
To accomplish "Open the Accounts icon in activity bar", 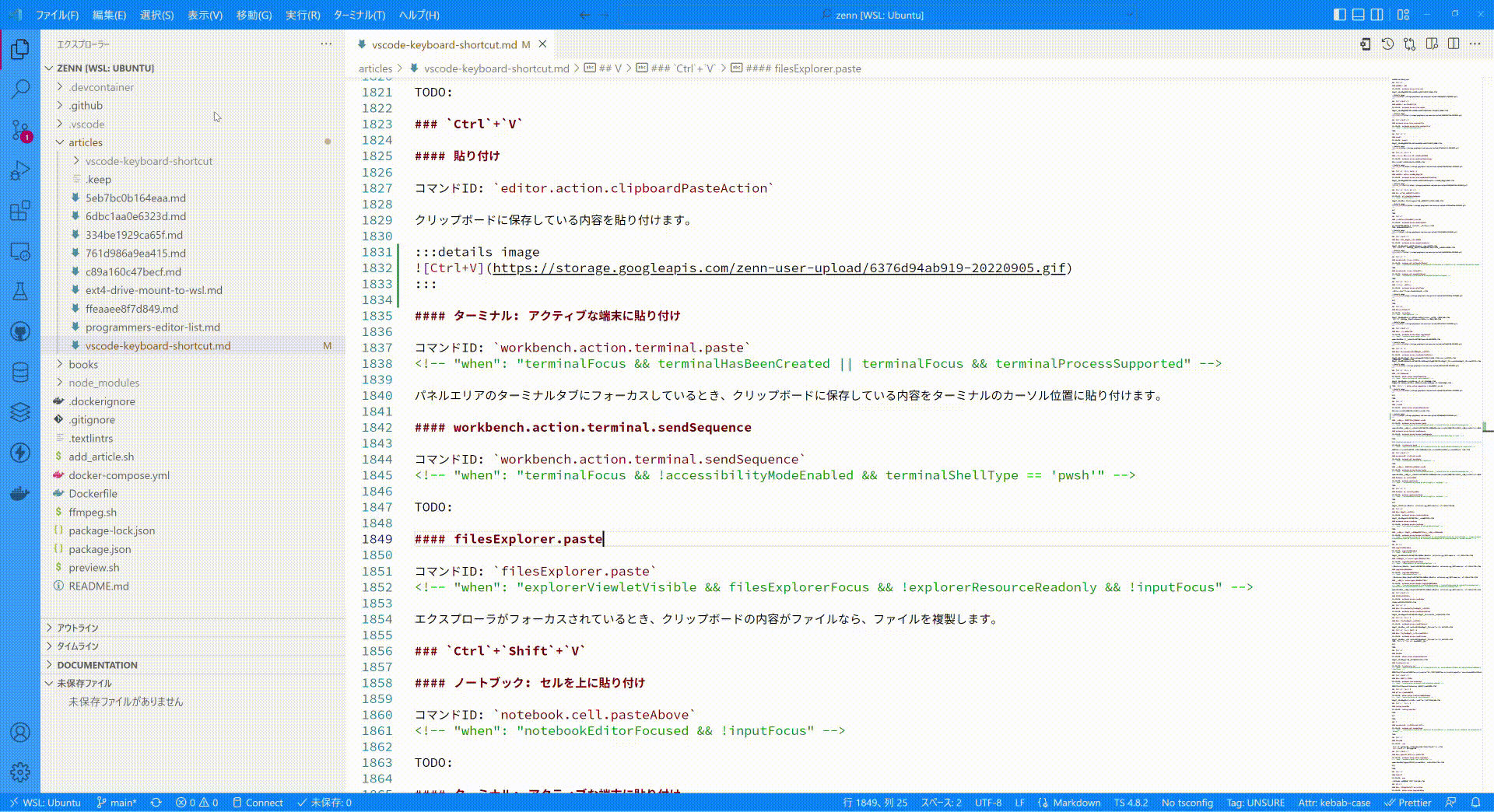I will click(x=20, y=732).
